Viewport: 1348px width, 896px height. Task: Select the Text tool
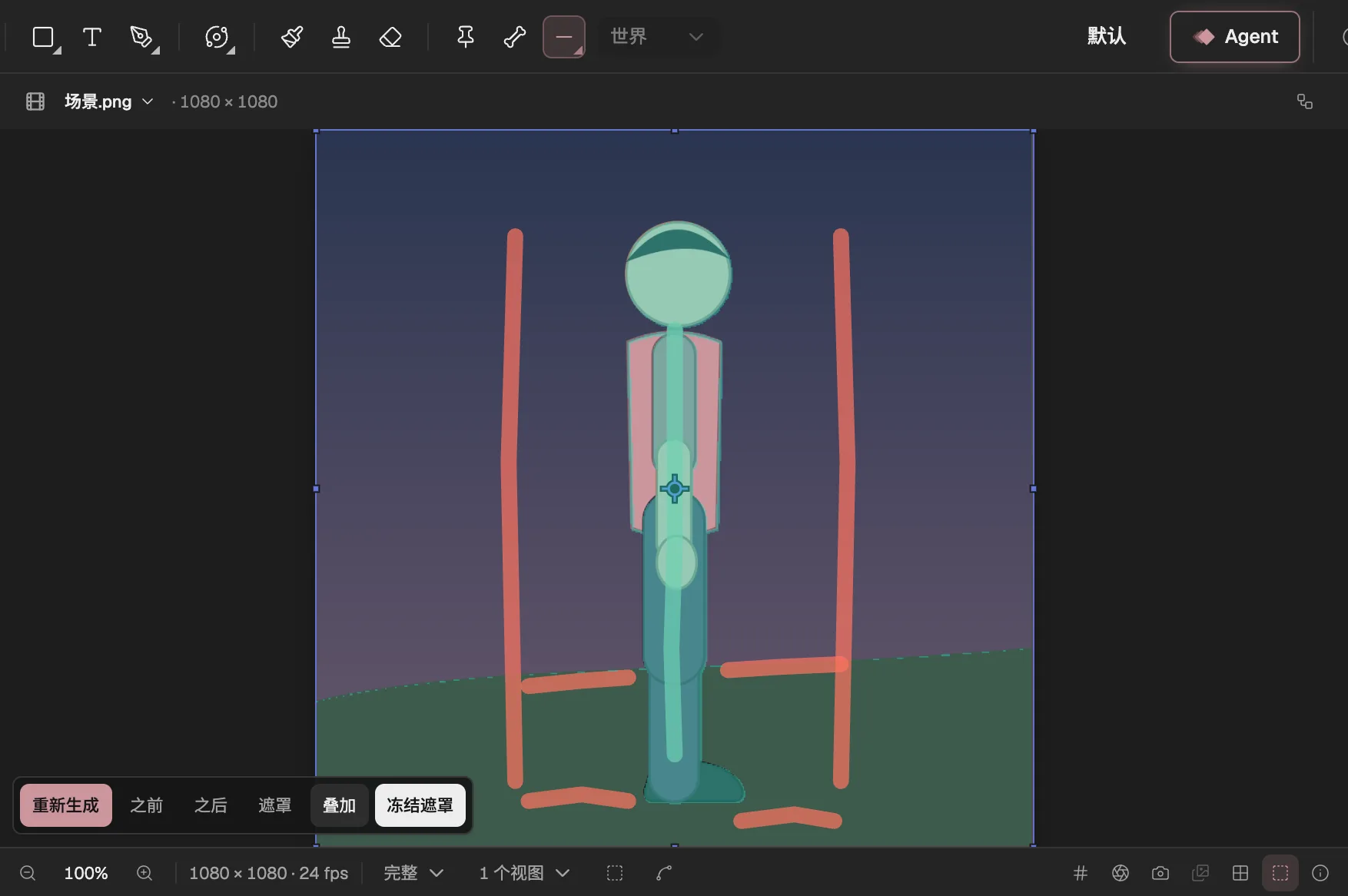point(92,37)
